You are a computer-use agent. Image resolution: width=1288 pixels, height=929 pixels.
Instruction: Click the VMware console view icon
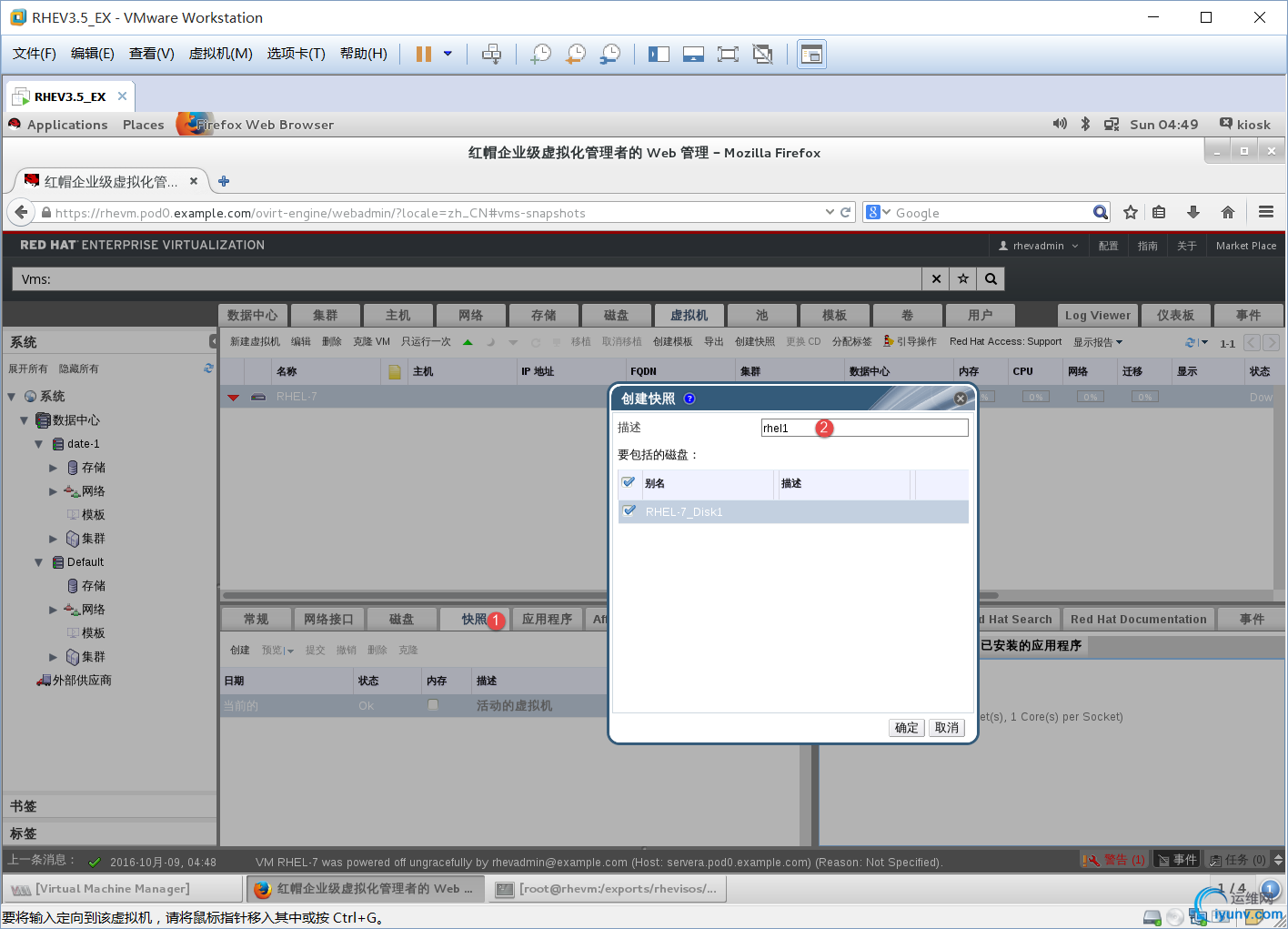click(811, 55)
